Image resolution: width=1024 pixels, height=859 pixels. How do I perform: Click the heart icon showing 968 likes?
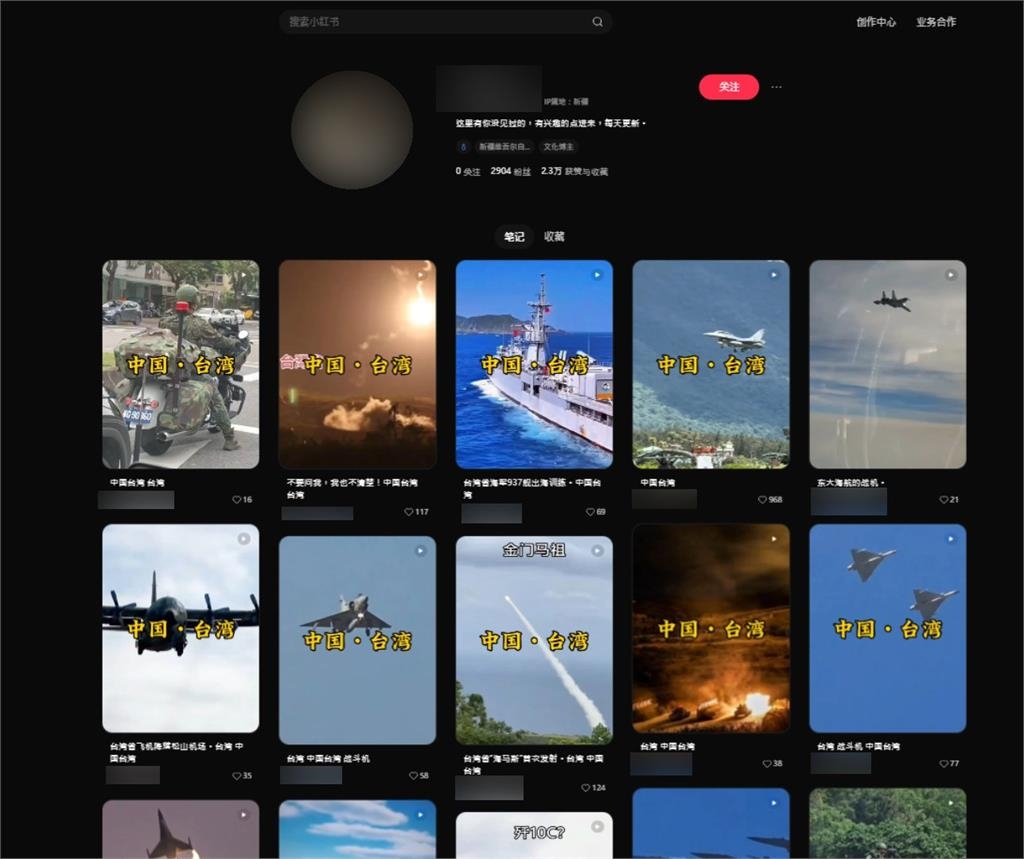(762, 500)
